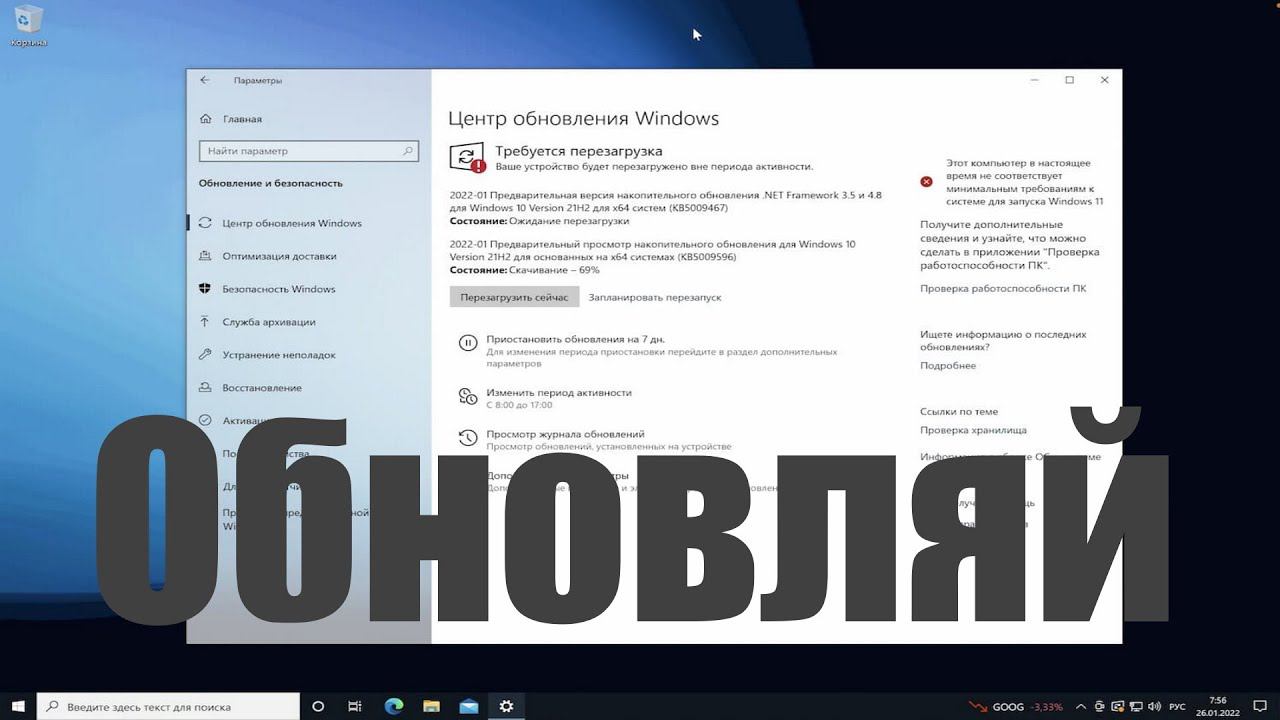The image size is (1280, 720).
Task: Click the Settings gear on the taskbar
Action: pos(506,706)
